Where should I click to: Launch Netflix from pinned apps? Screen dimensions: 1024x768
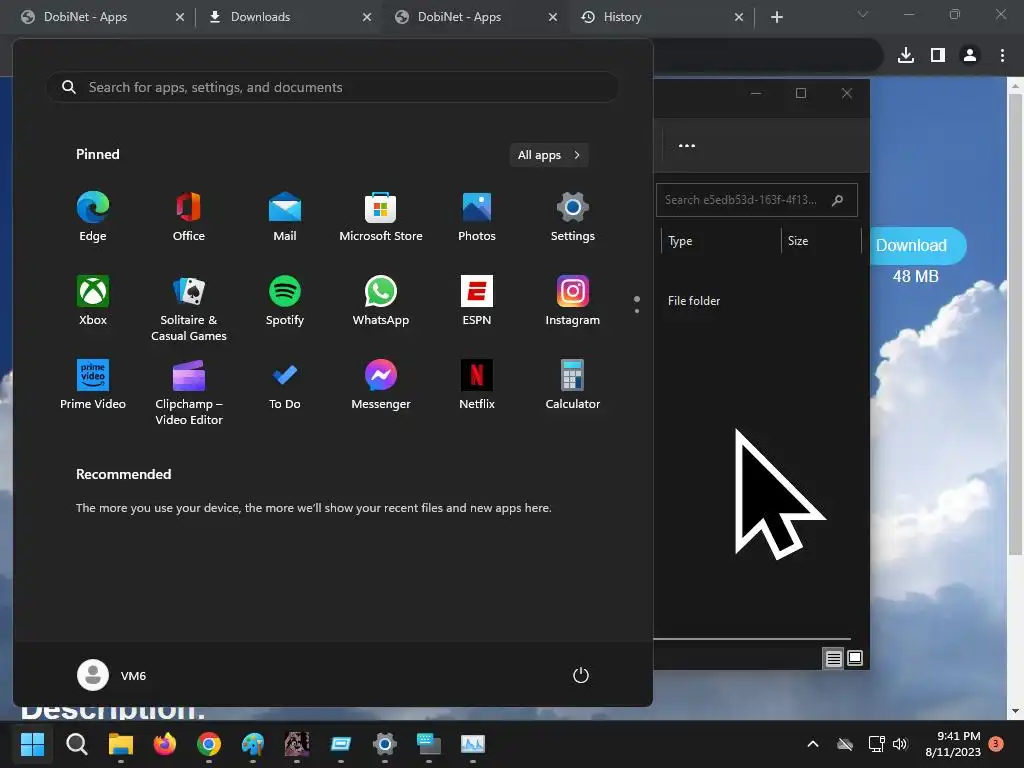coord(477,385)
